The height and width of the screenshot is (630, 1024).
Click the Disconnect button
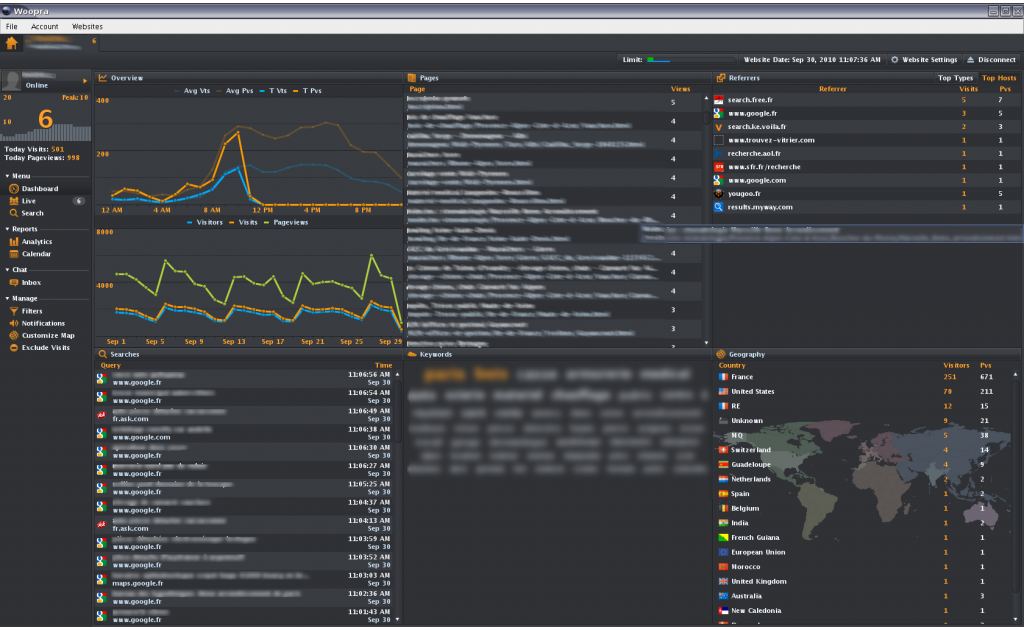tap(991, 59)
